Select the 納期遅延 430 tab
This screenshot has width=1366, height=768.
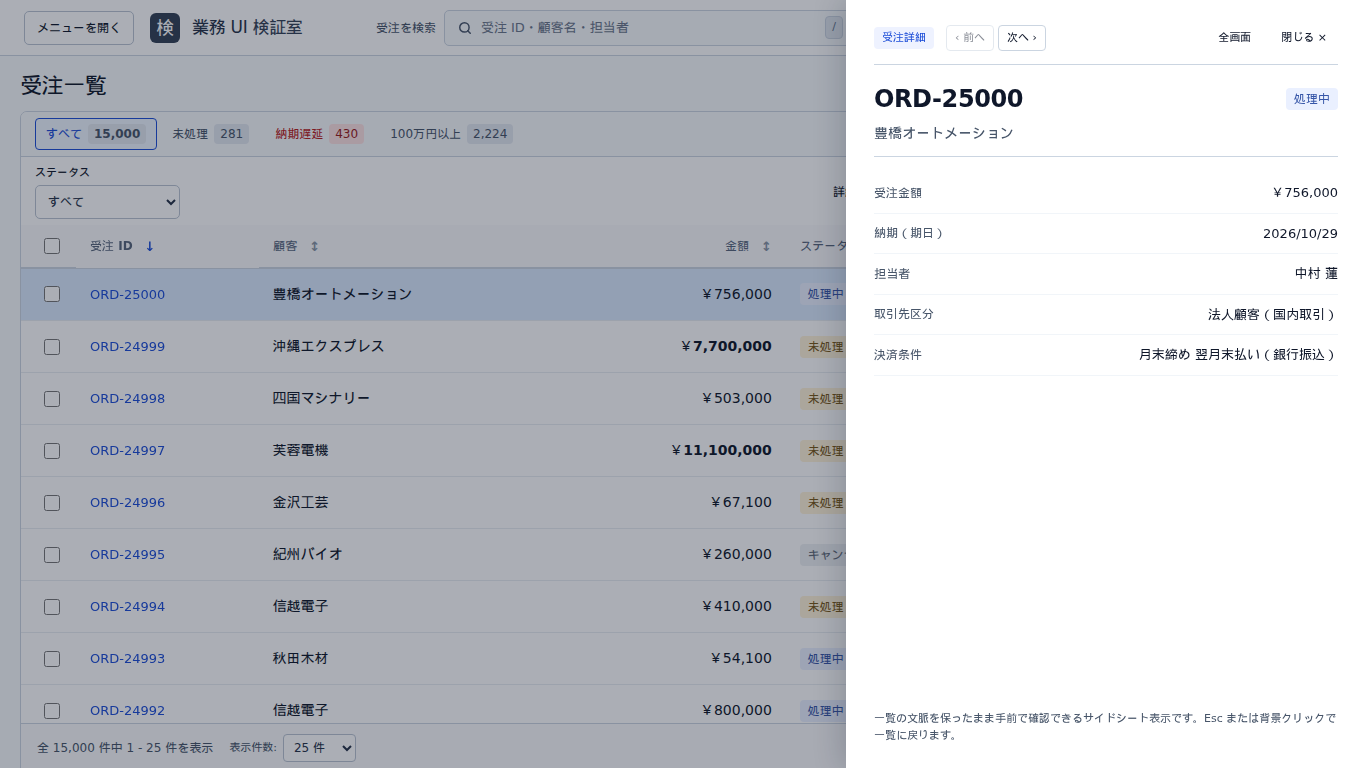point(319,134)
